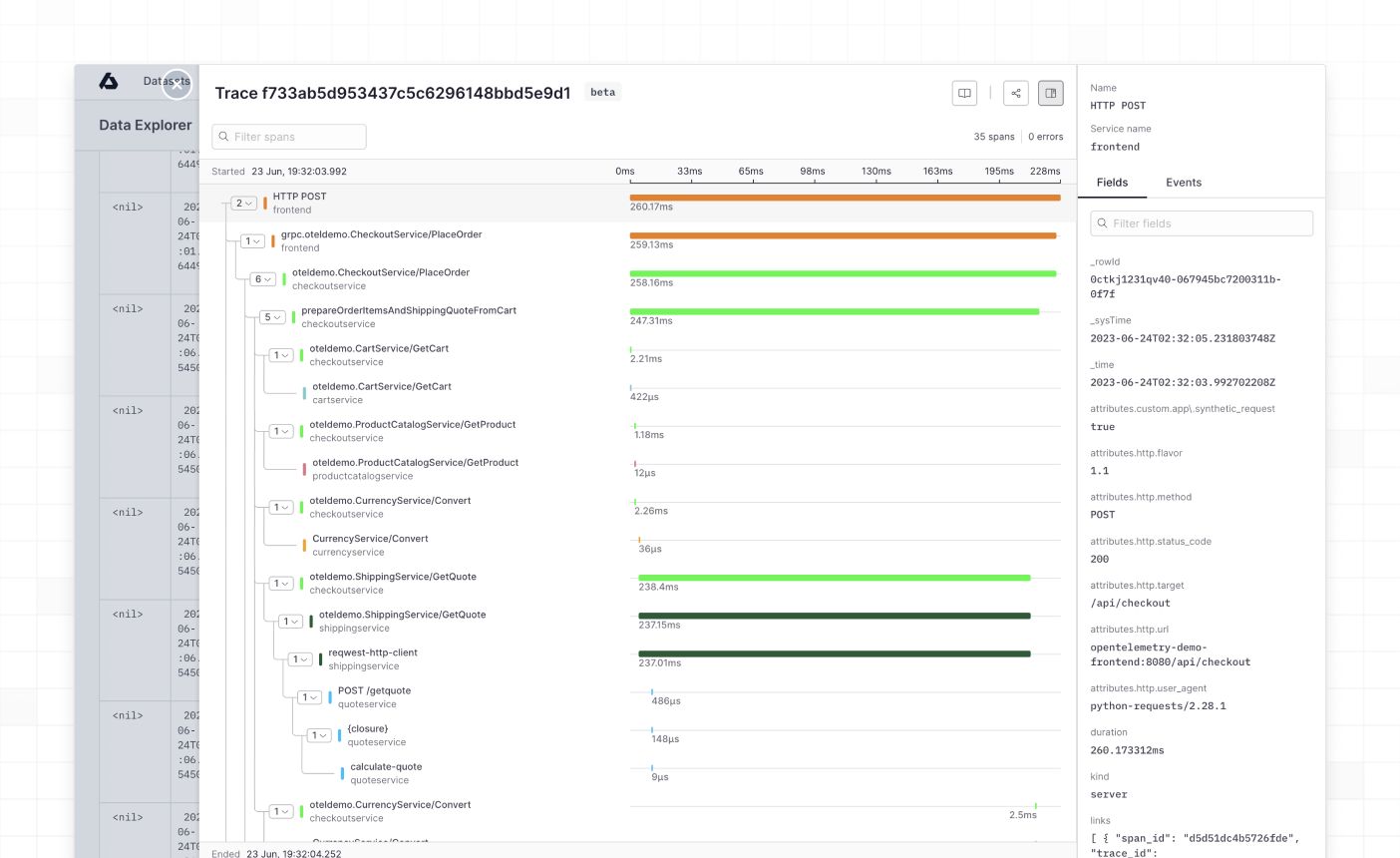The height and width of the screenshot is (858, 1400).
Task: Collapse grpc.oteldemo.CheckoutService/PlaceOrder children
Action: point(253,241)
